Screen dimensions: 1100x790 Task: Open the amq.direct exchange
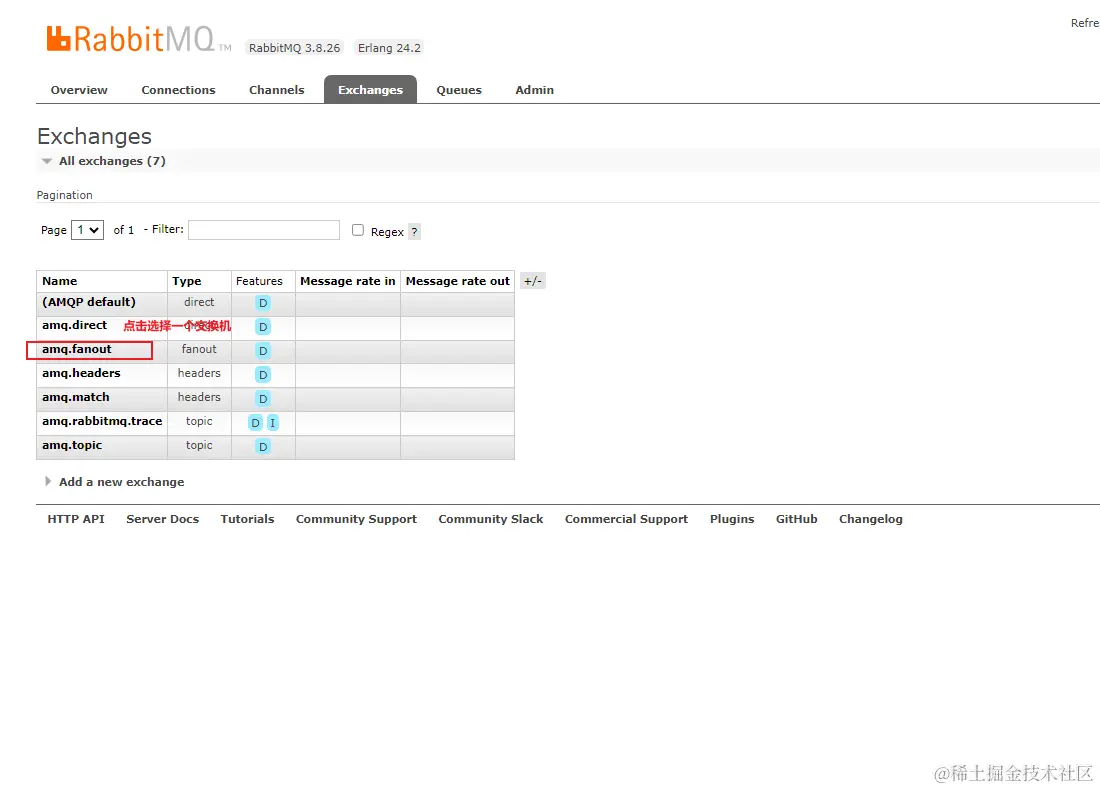click(74, 325)
